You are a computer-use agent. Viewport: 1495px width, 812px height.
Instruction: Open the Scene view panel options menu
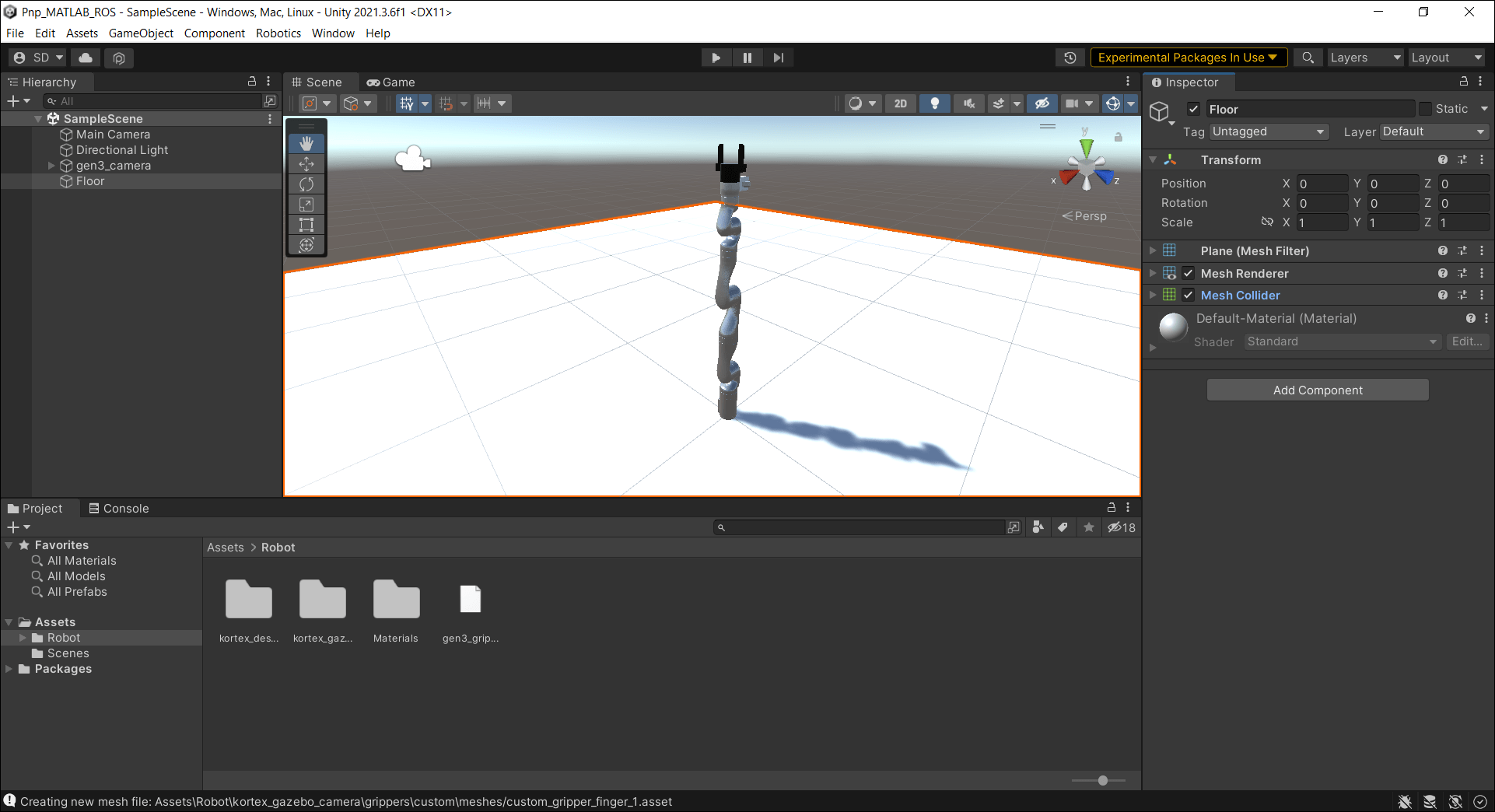(x=1128, y=82)
